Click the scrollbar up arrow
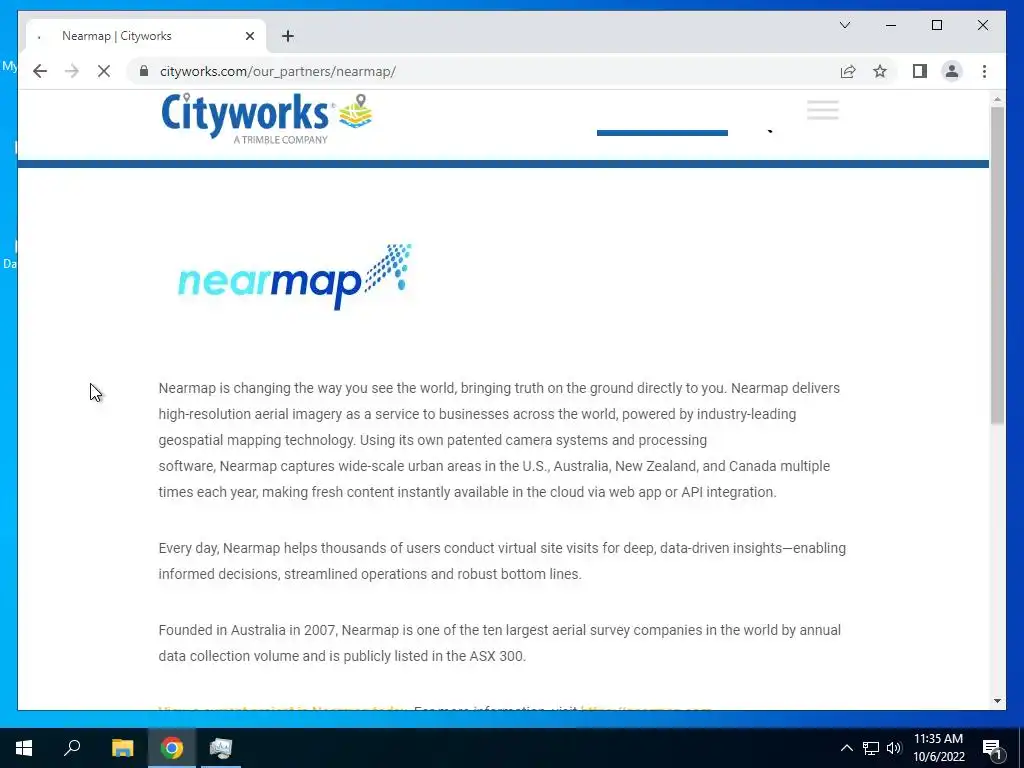Viewport: 1024px width, 768px height. click(x=997, y=99)
